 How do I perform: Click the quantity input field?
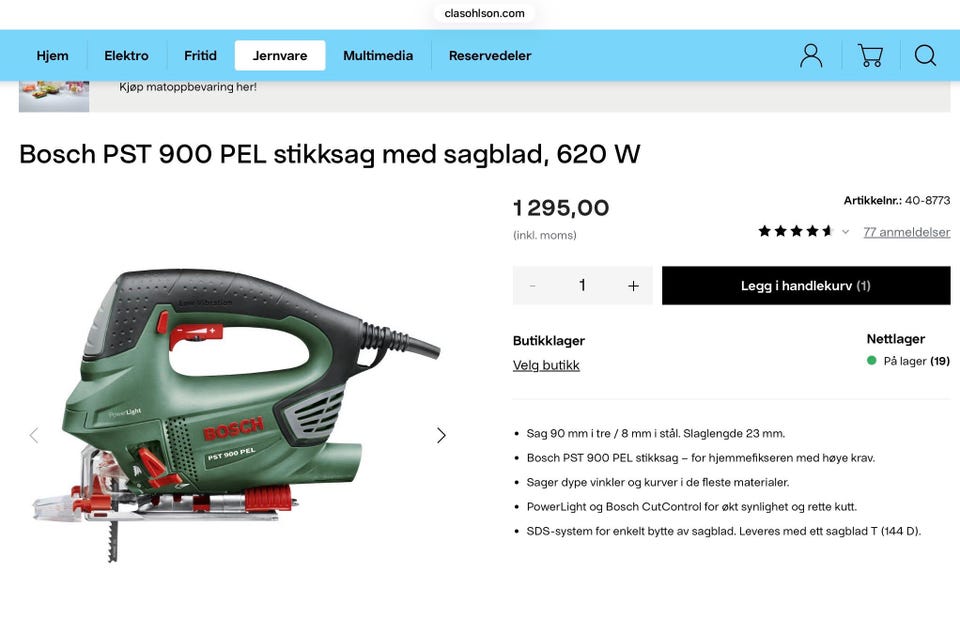[x=582, y=285]
